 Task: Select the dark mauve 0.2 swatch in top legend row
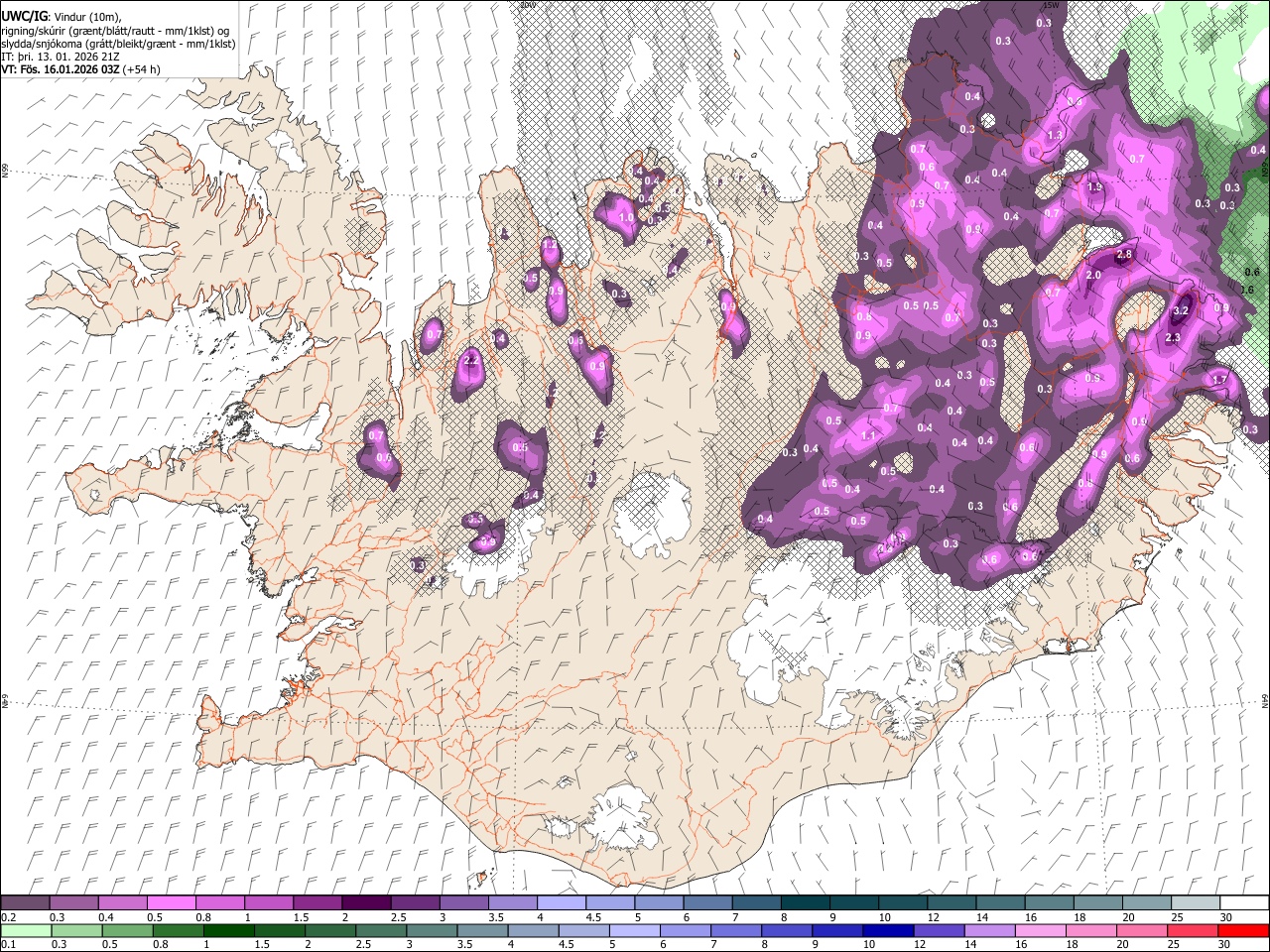25,903
